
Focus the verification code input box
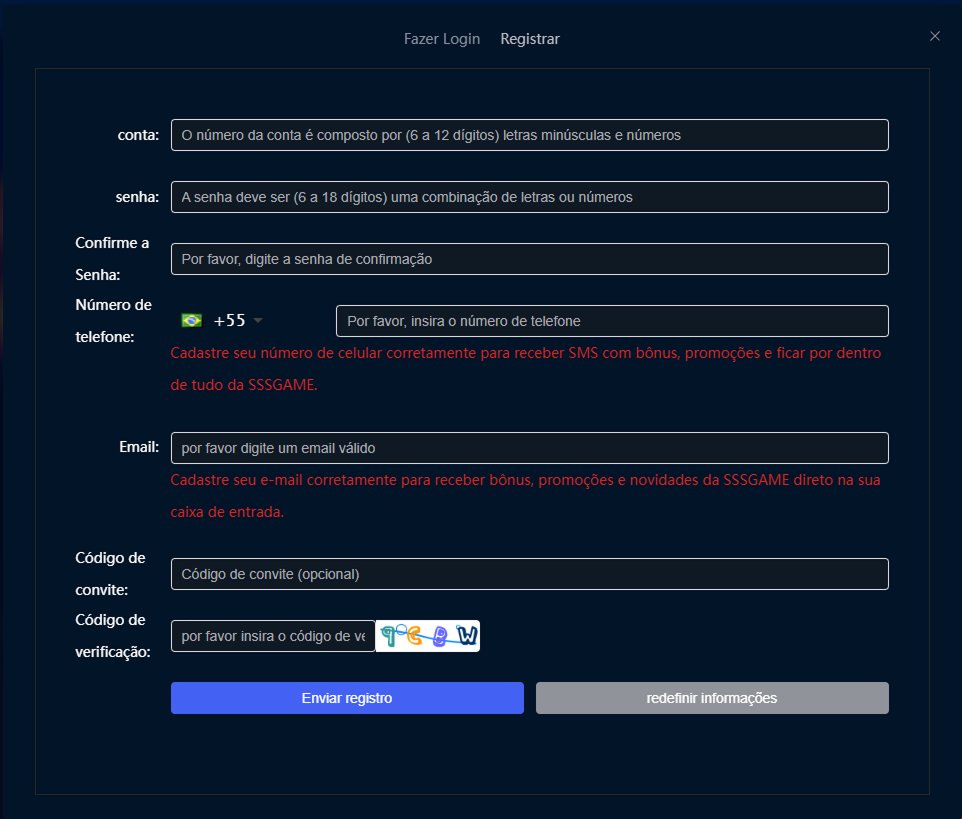point(273,636)
